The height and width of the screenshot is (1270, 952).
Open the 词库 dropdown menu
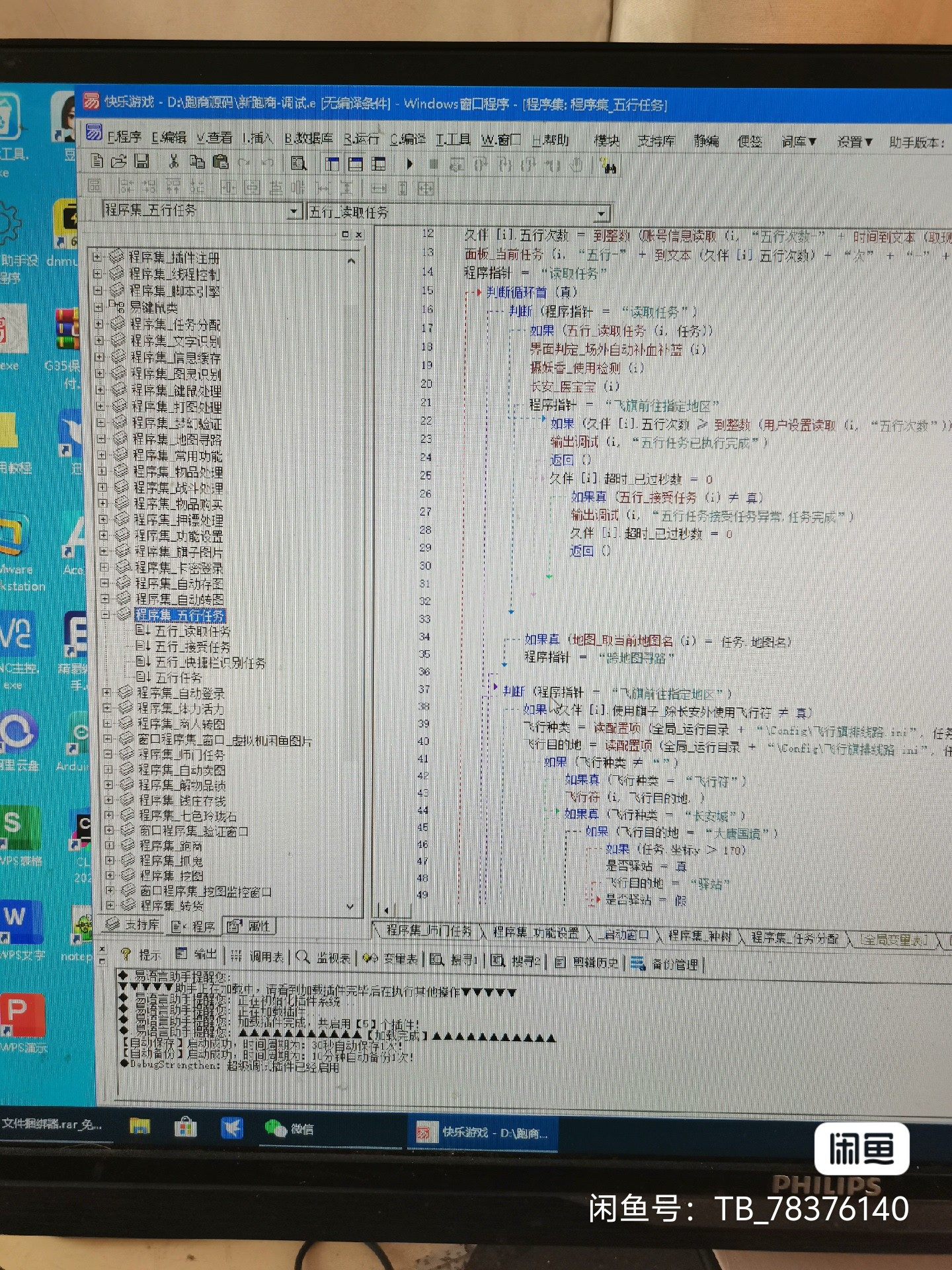[799, 142]
